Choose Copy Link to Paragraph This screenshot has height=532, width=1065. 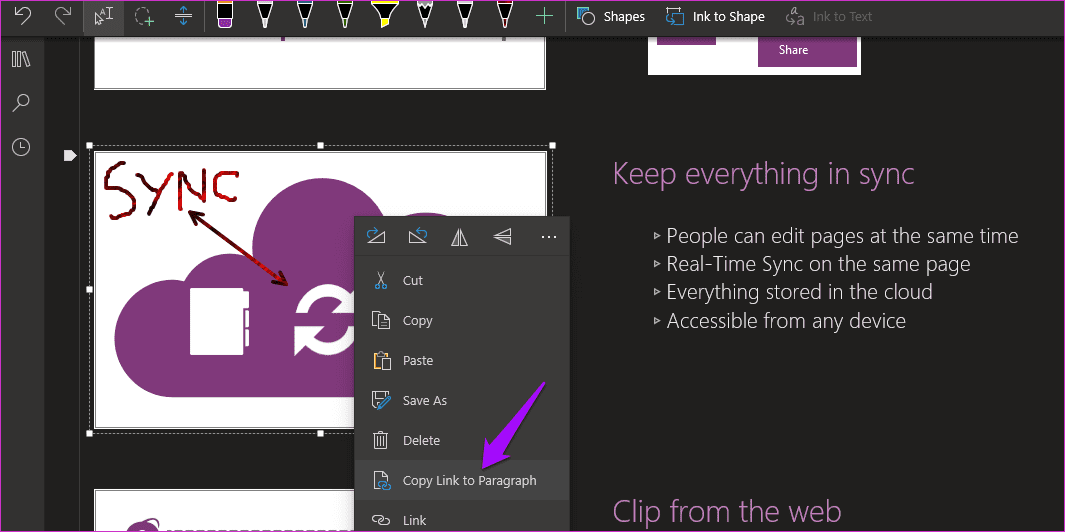point(462,480)
